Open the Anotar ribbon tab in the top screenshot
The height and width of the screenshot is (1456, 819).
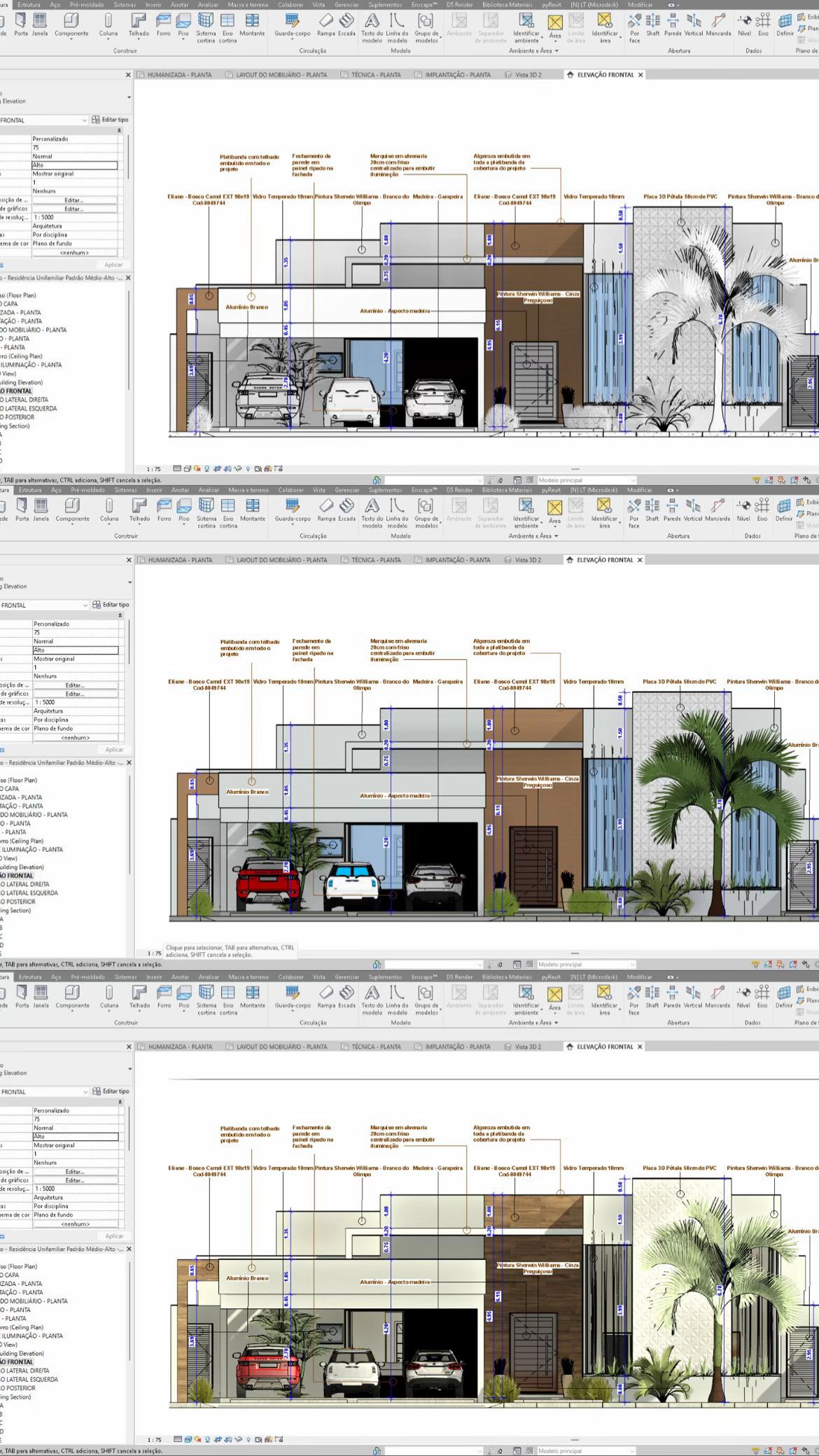coord(180,4)
